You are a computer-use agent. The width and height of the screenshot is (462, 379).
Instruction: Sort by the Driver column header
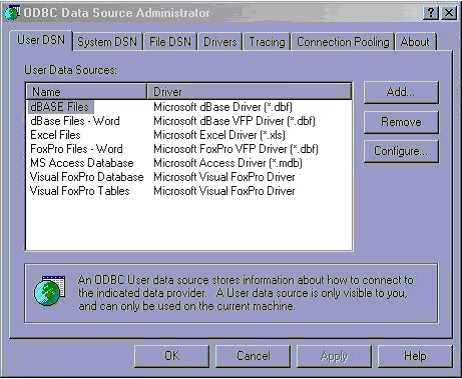point(249,91)
